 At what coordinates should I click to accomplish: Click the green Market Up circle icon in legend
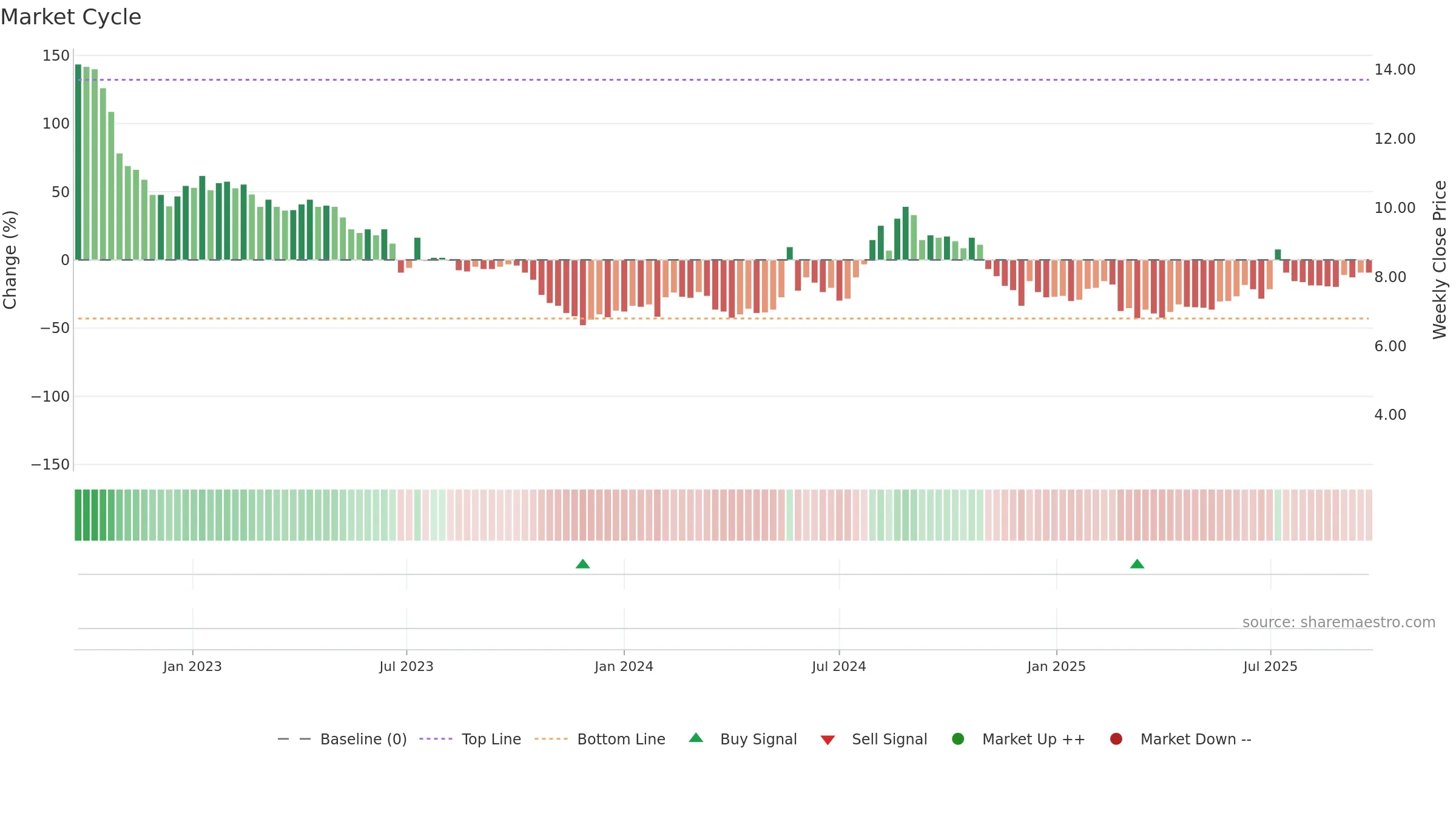[x=959, y=739]
